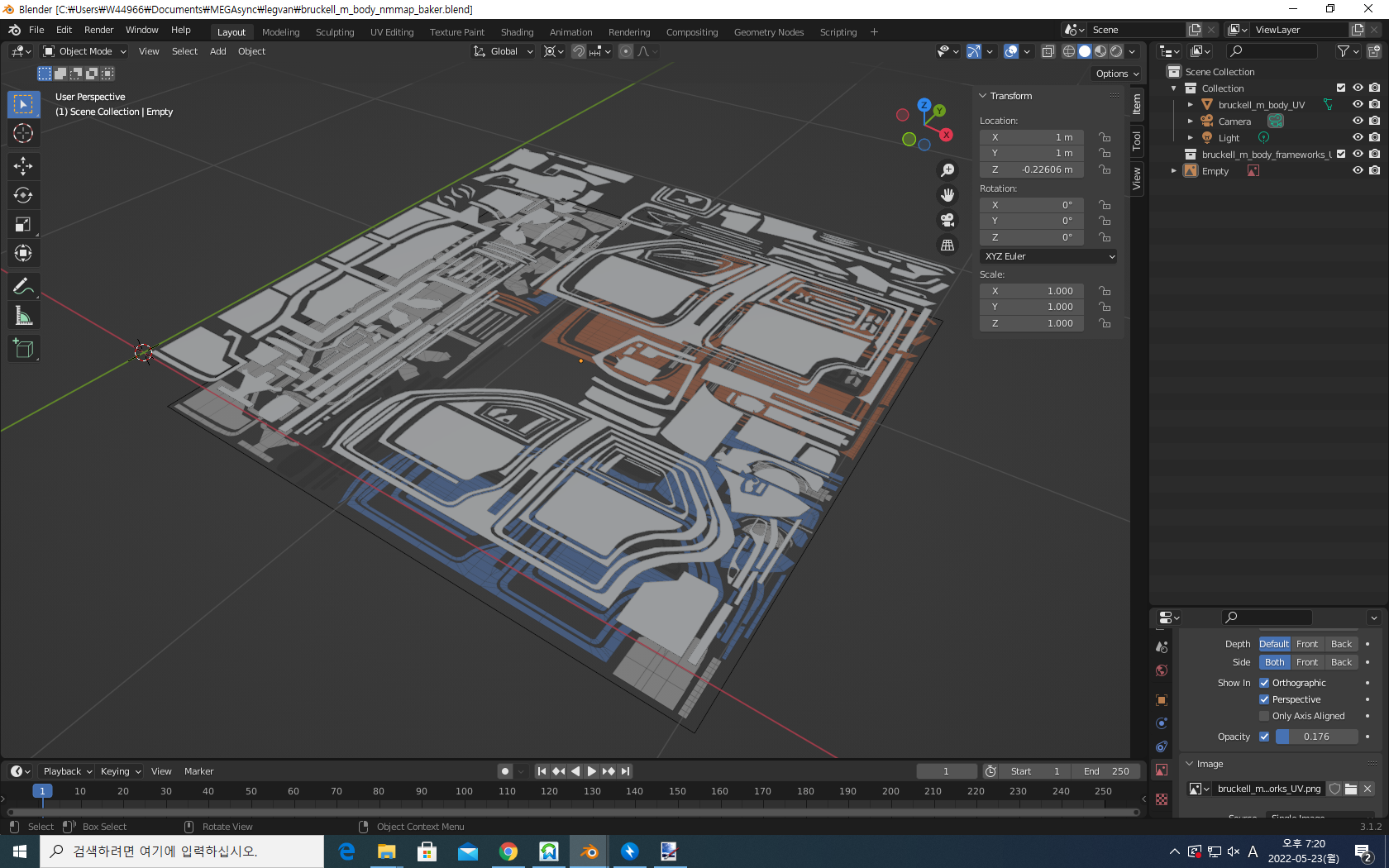Screen dimensions: 1389x868
Task: Uncheck the Perspective checkbox
Action: point(1264,699)
